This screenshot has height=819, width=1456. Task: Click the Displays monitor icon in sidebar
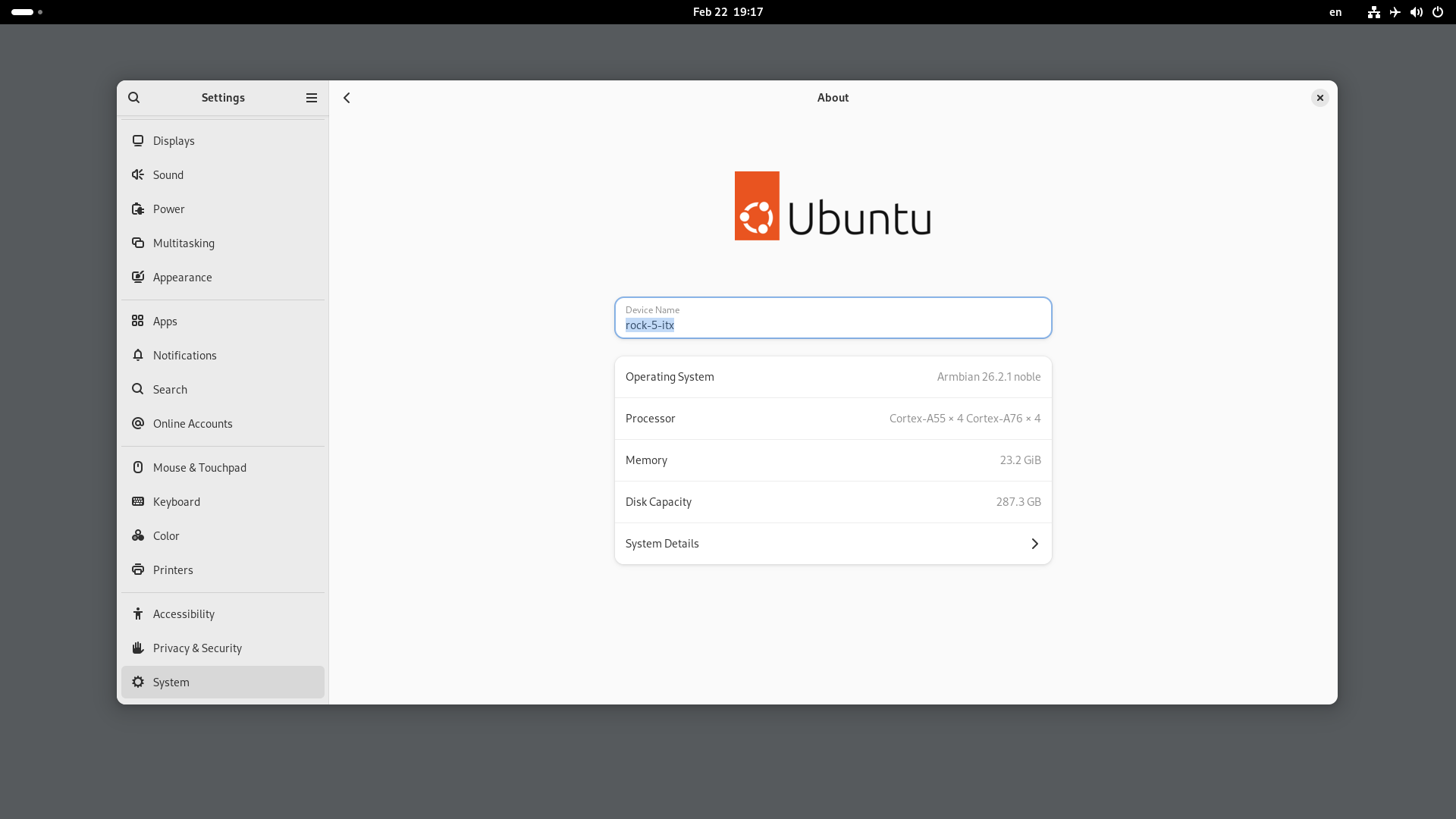[137, 141]
